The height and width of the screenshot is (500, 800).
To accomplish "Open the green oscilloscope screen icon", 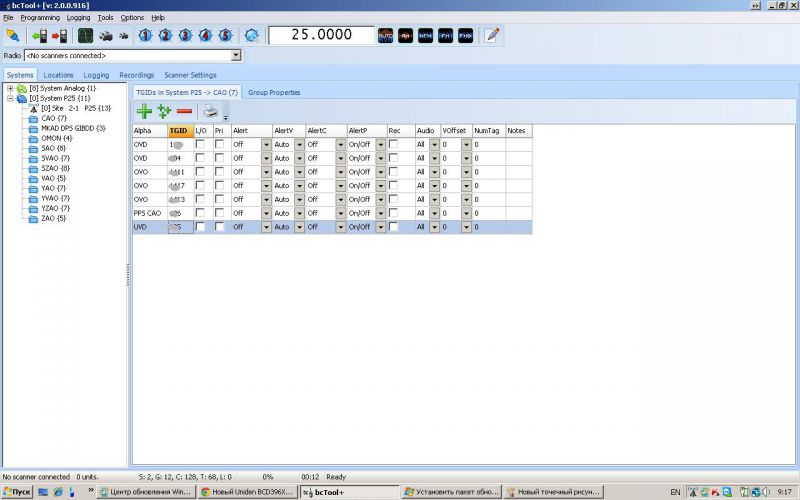I will tap(85, 36).
